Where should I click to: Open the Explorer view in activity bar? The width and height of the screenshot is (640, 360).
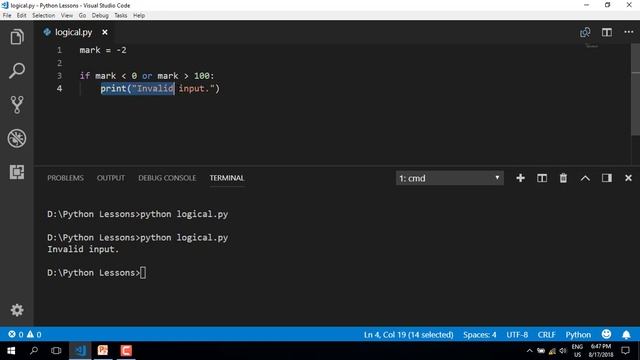click(17, 37)
